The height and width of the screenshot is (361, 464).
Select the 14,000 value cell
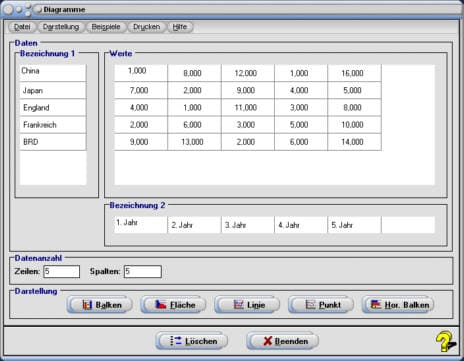coord(354,142)
